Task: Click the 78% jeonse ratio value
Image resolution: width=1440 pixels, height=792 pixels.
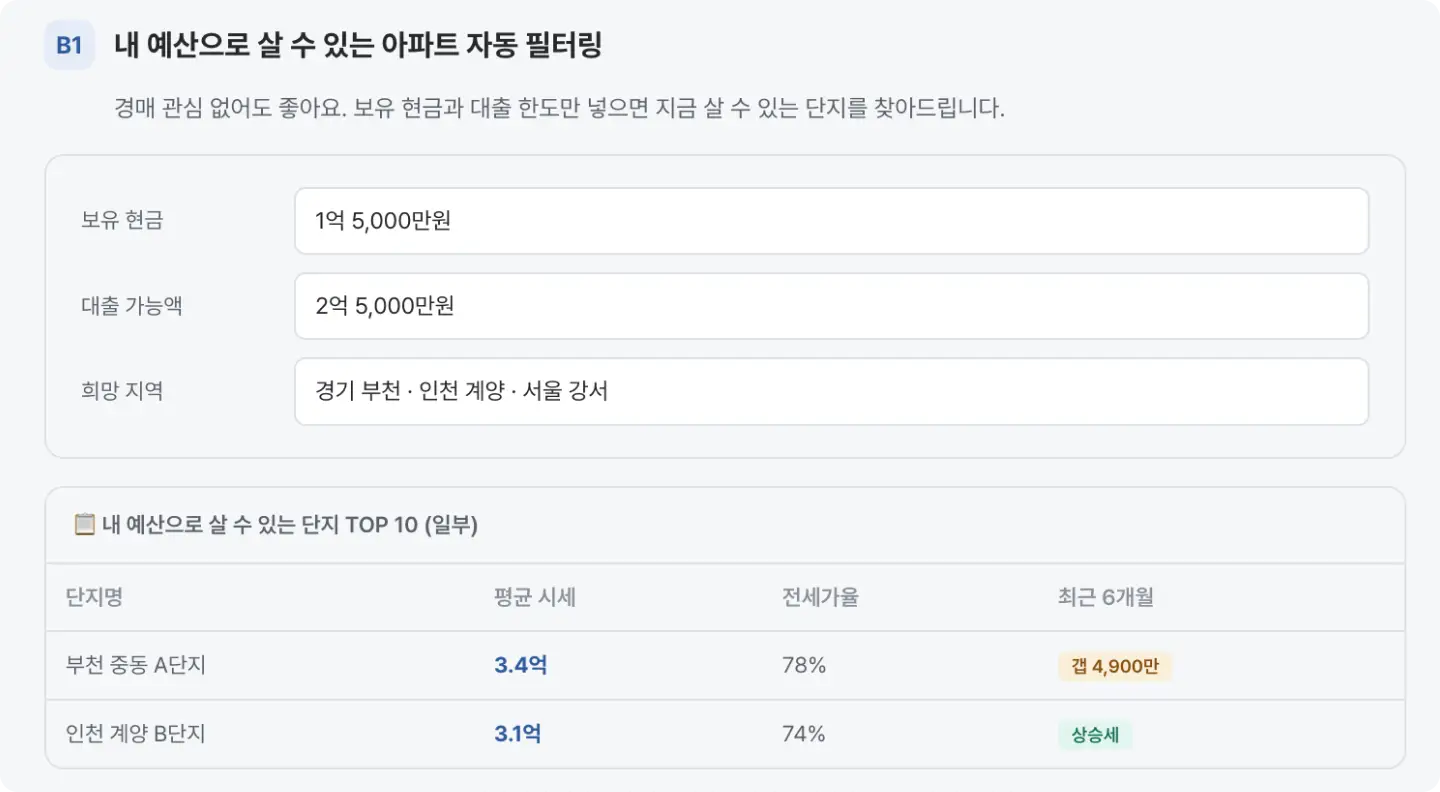Action: point(804,665)
